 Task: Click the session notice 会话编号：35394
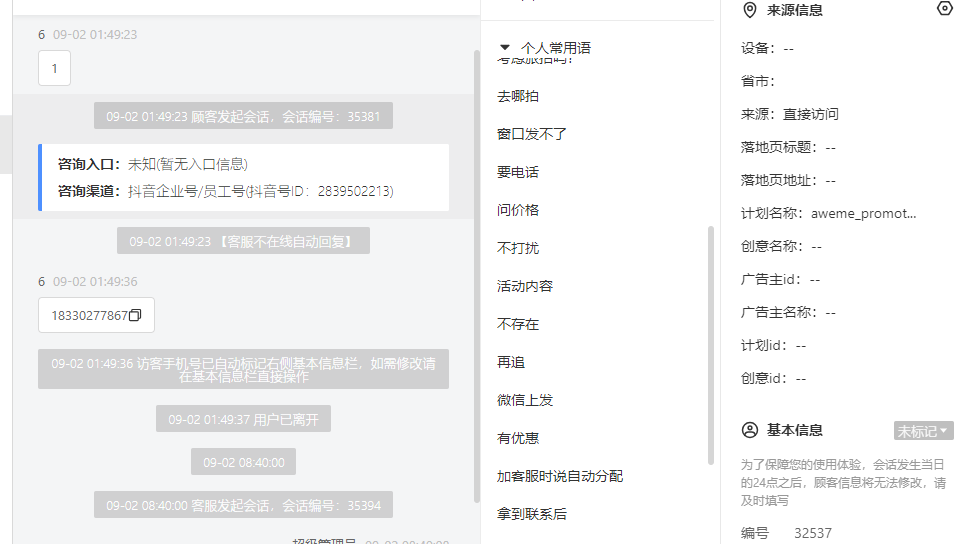click(243, 506)
